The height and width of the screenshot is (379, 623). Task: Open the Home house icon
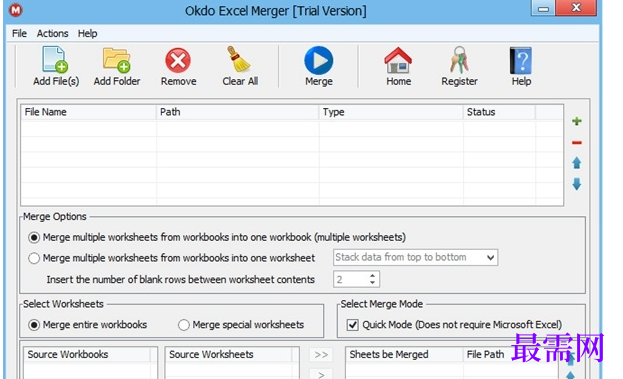click(398, 60)
